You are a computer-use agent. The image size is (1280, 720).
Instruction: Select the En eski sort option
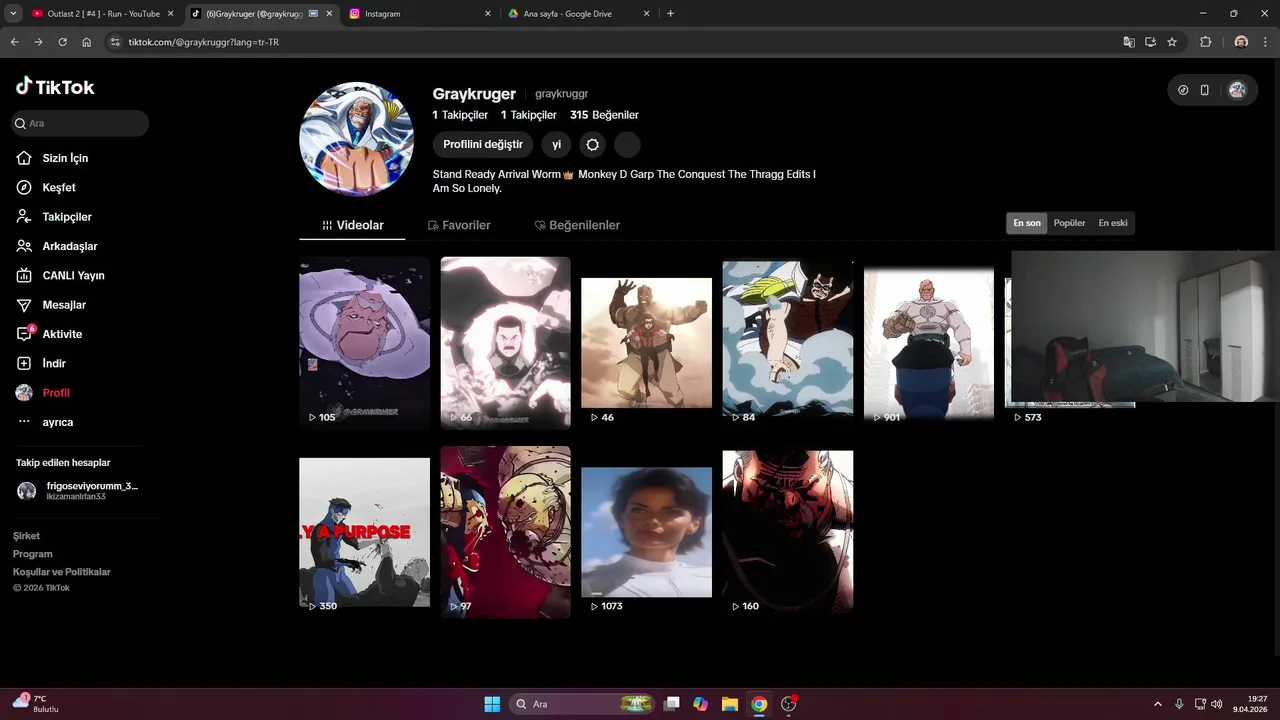1112,223
